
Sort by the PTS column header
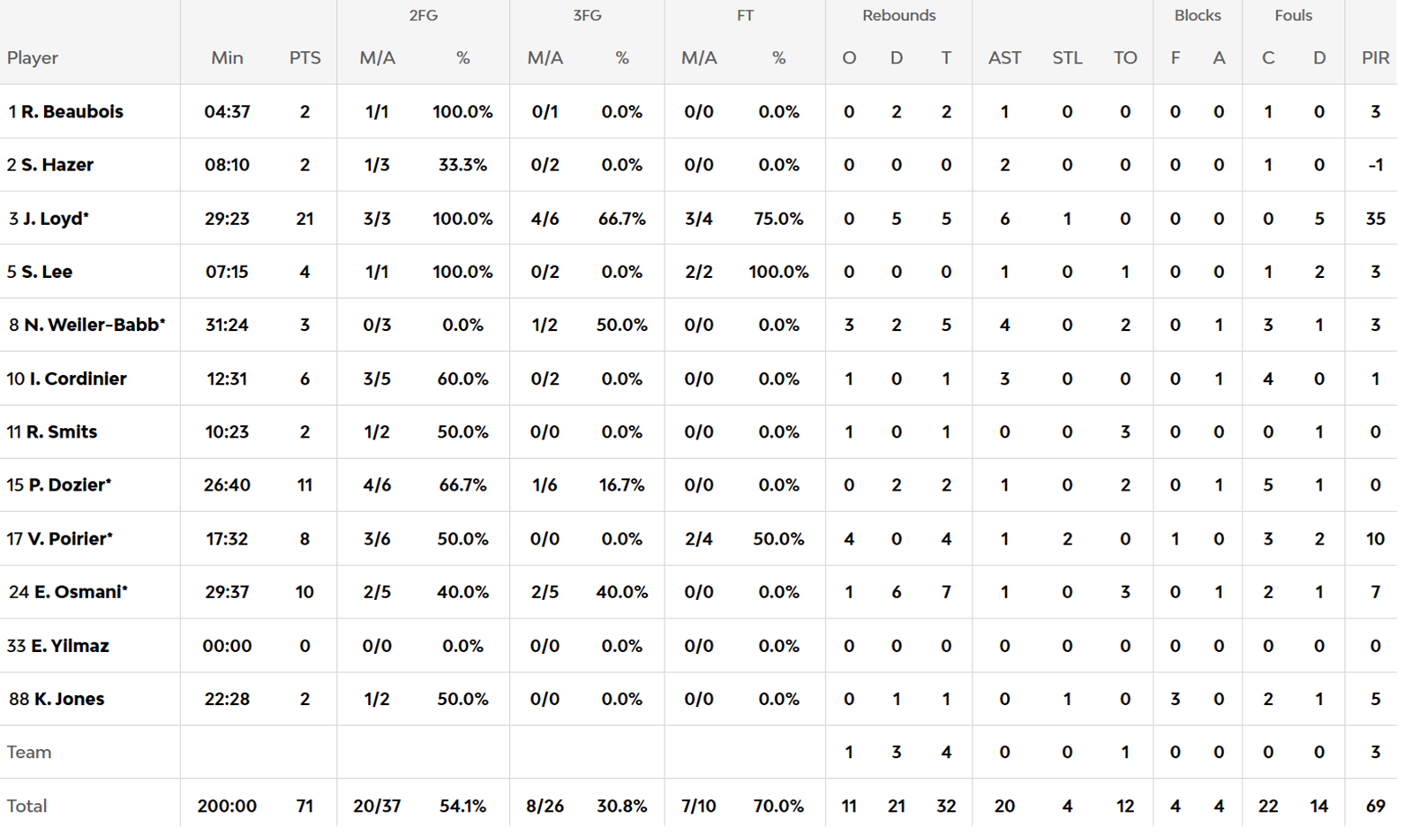coord(304,58)
